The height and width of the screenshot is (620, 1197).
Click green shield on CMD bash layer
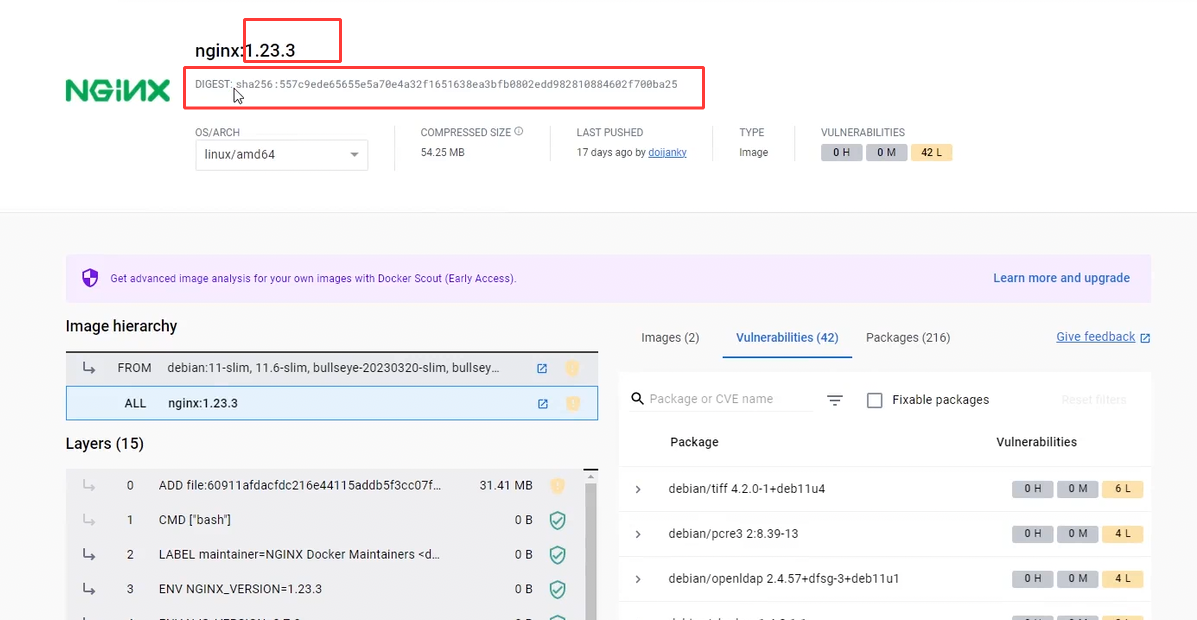[557, 521]
